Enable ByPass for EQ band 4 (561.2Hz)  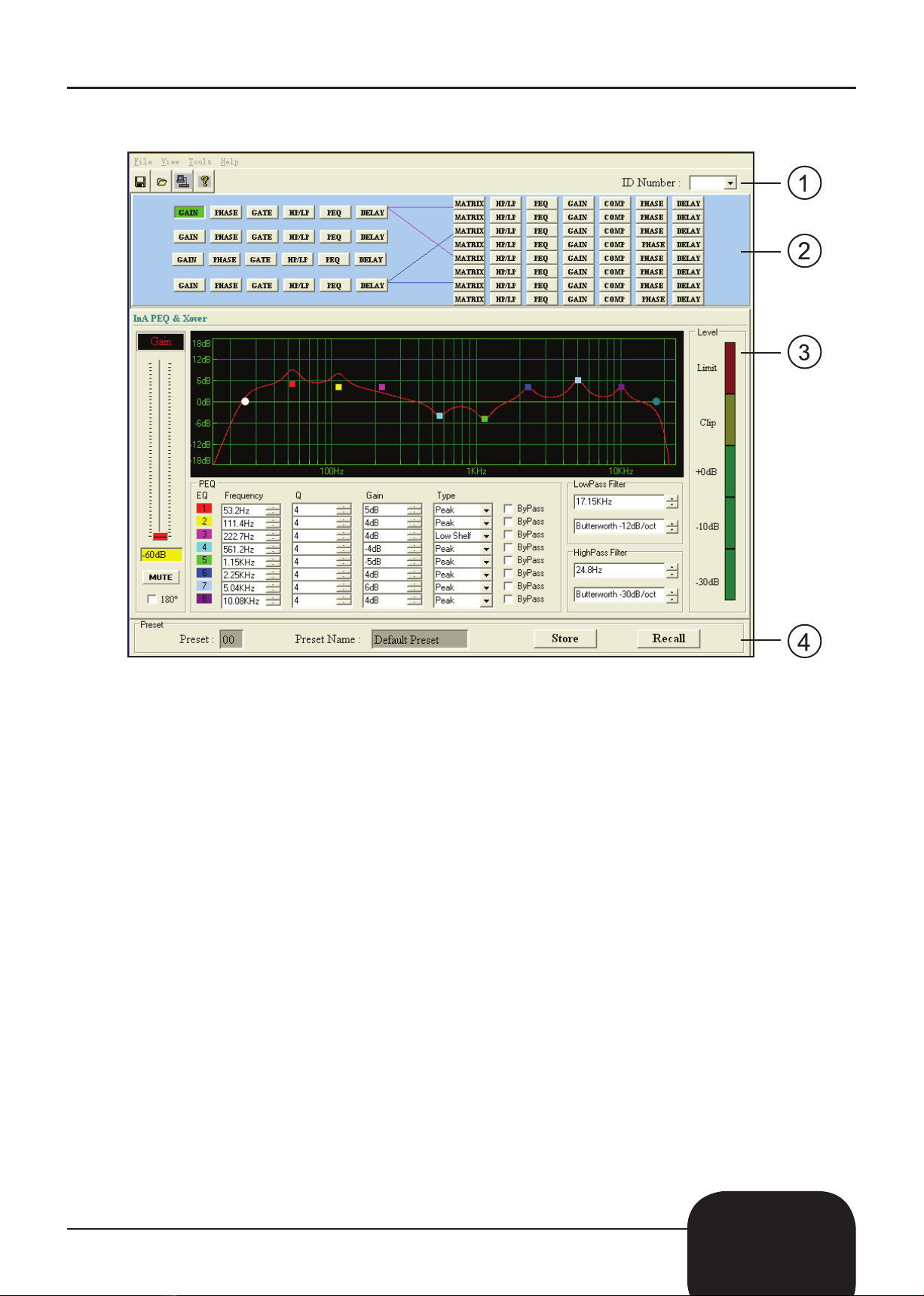(508, 547)
